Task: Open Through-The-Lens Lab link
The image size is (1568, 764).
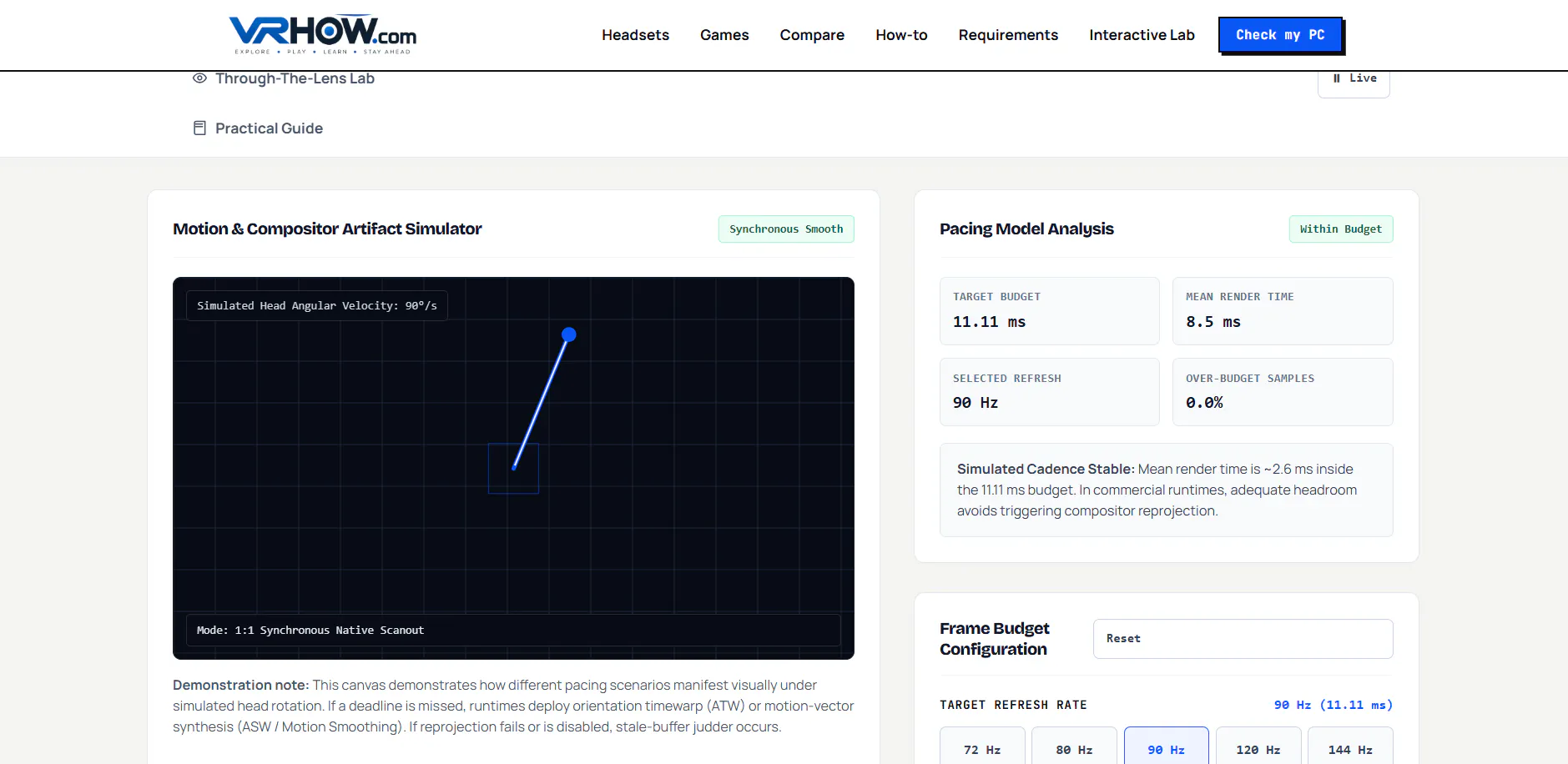Action: pos(295,78)
